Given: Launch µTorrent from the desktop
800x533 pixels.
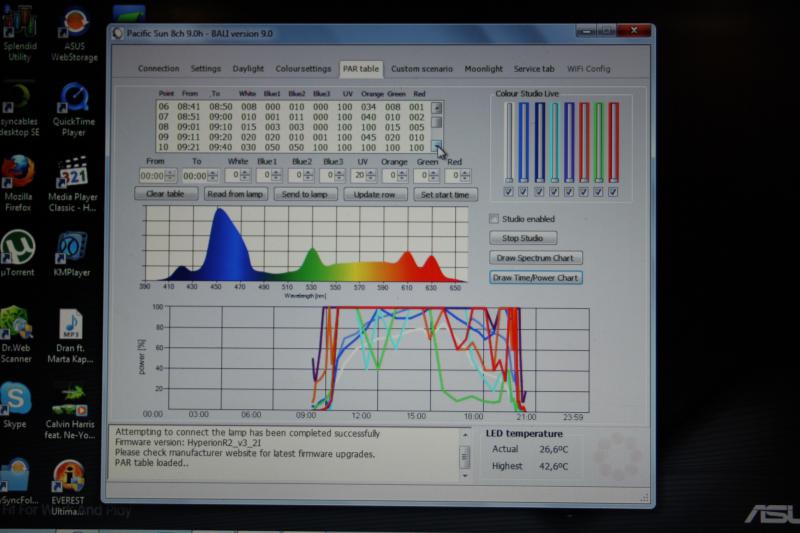Looking at the screenshot, I should (18, 246).
